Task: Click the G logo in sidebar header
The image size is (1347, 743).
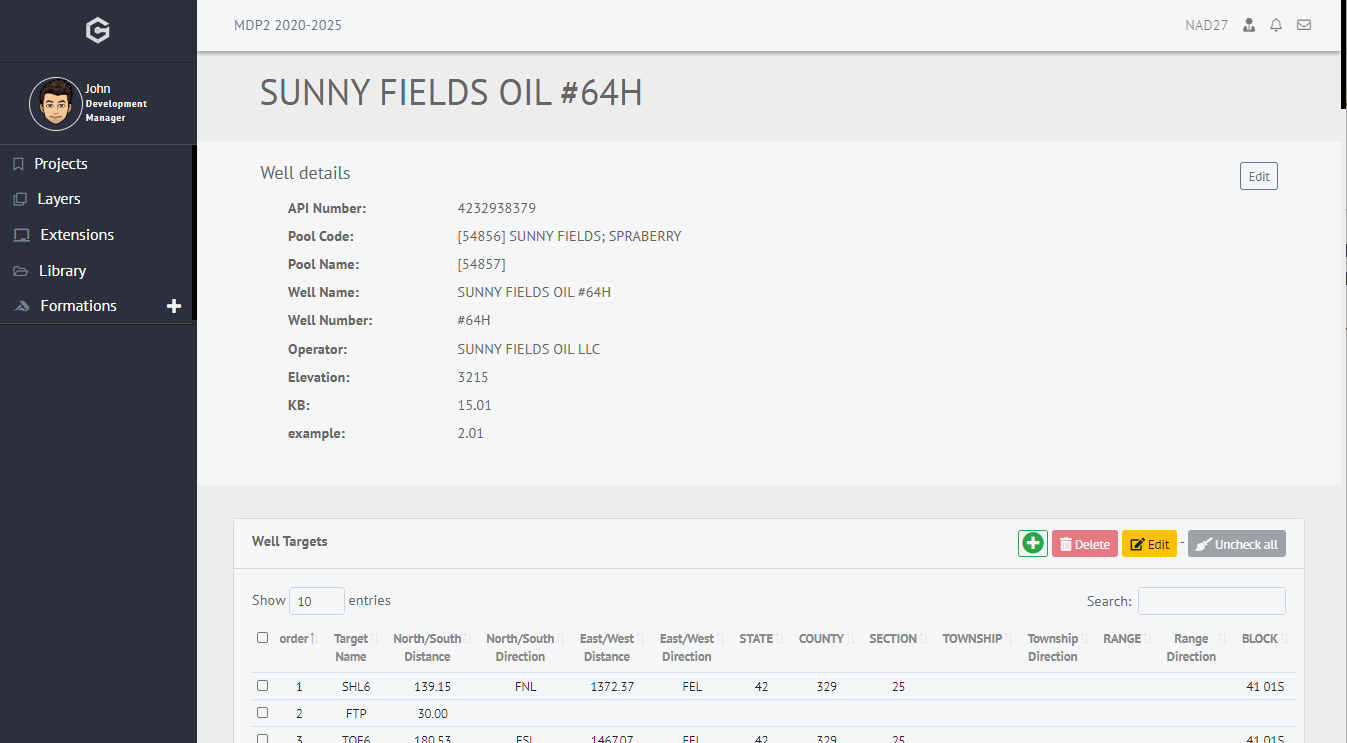Action: (97, 31)
